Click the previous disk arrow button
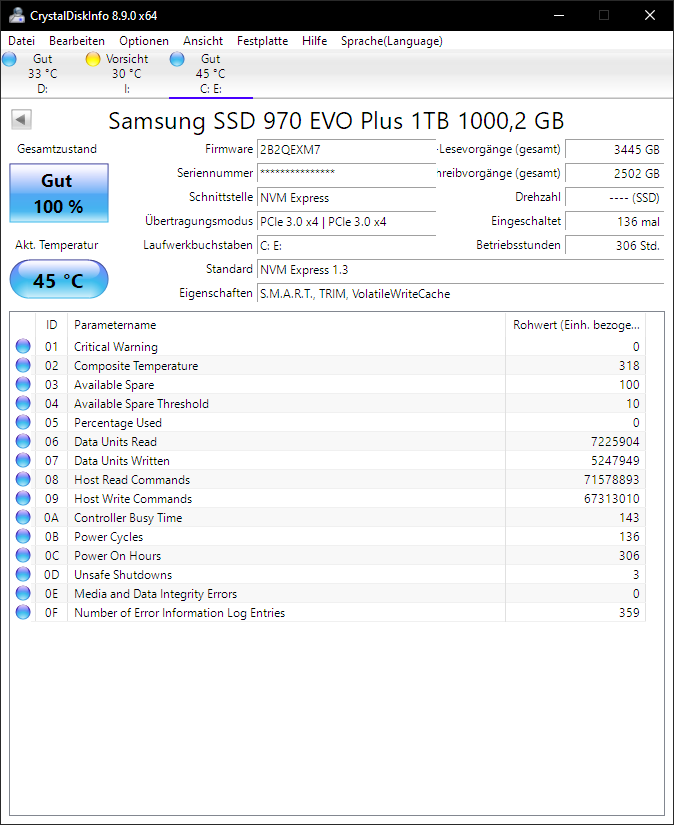The image size is (674, 825). [22, 119]
